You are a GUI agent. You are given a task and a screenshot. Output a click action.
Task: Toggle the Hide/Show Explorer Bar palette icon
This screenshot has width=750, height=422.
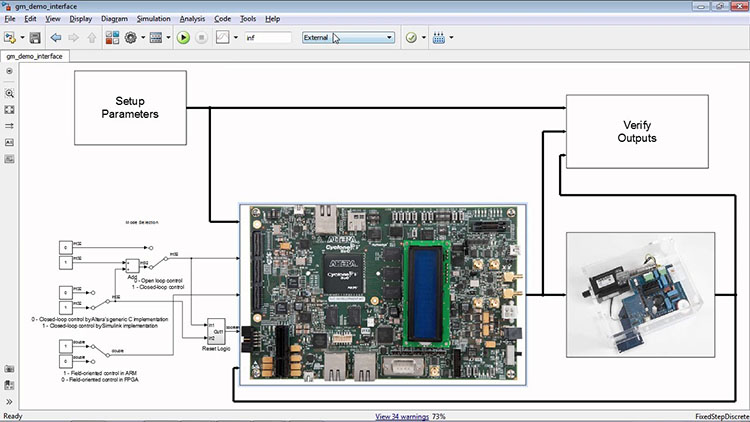tap(9, 71)
